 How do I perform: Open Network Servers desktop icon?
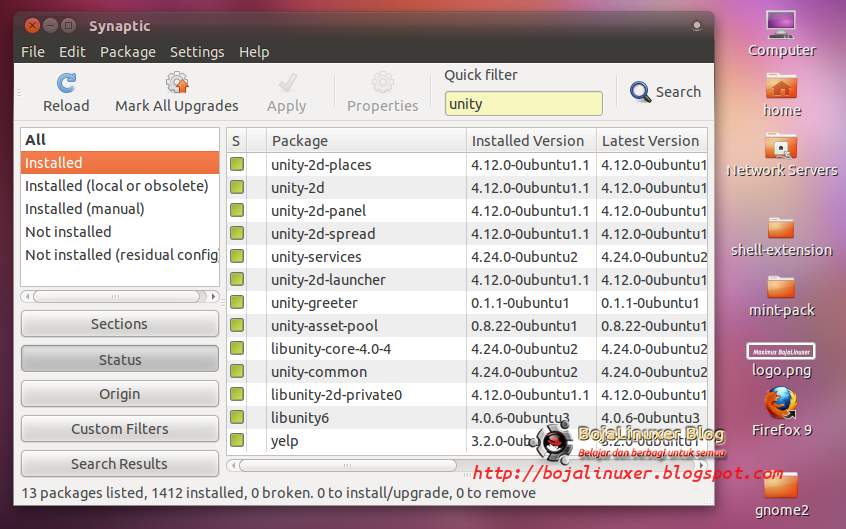(781, 146)
